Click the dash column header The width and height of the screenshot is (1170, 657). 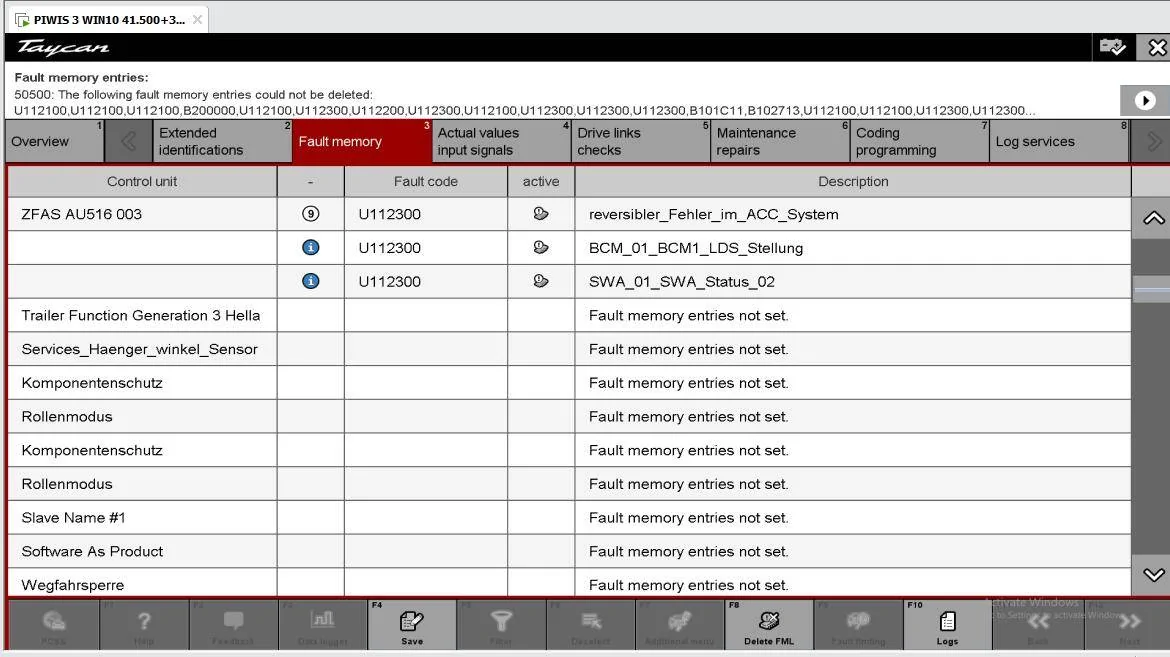click(310, 181)
